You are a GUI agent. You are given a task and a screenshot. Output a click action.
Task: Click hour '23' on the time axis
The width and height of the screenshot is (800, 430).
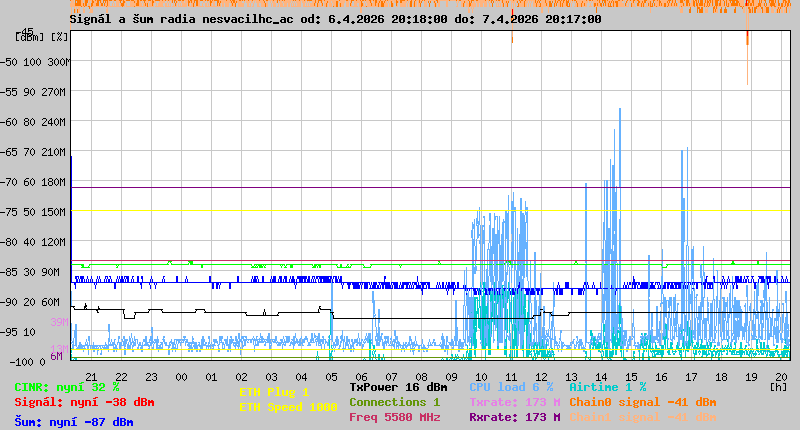click(x=152, y=377)
